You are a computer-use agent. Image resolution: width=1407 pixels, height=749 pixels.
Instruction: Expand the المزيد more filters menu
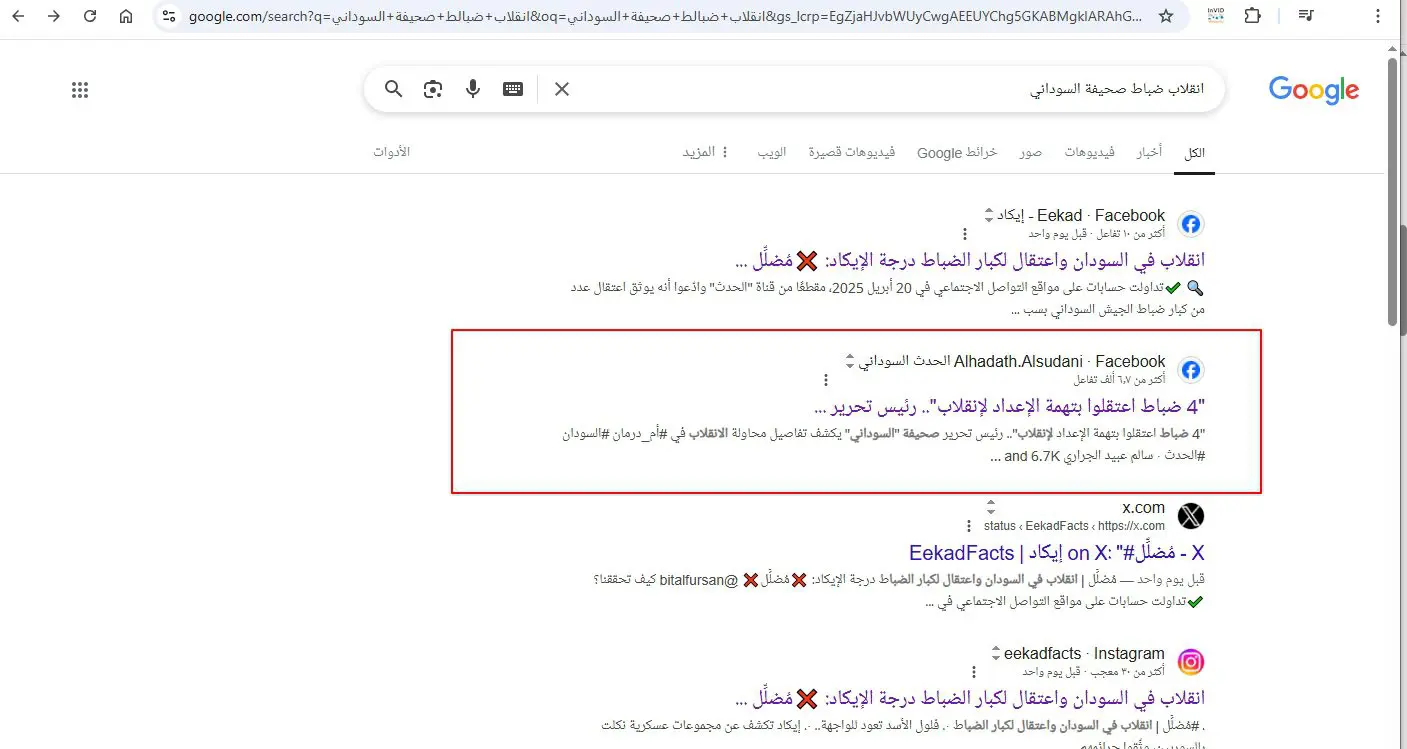coord(706,152)
